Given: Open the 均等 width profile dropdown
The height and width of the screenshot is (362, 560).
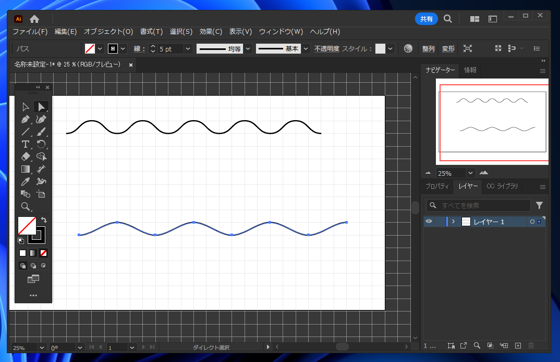Looking at the screenshot, I should click(x=248, y=49).
